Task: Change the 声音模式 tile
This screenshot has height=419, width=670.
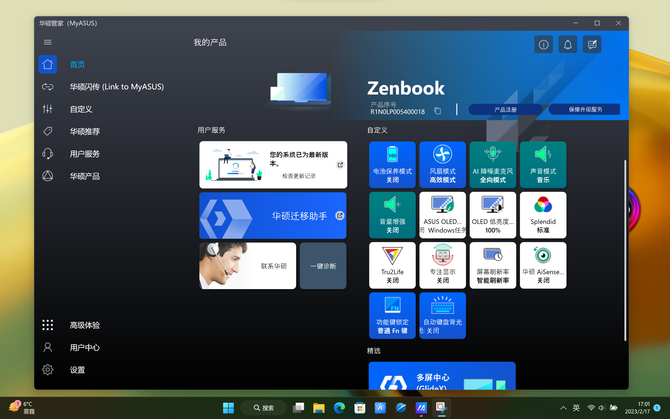Action: [543, 165]
